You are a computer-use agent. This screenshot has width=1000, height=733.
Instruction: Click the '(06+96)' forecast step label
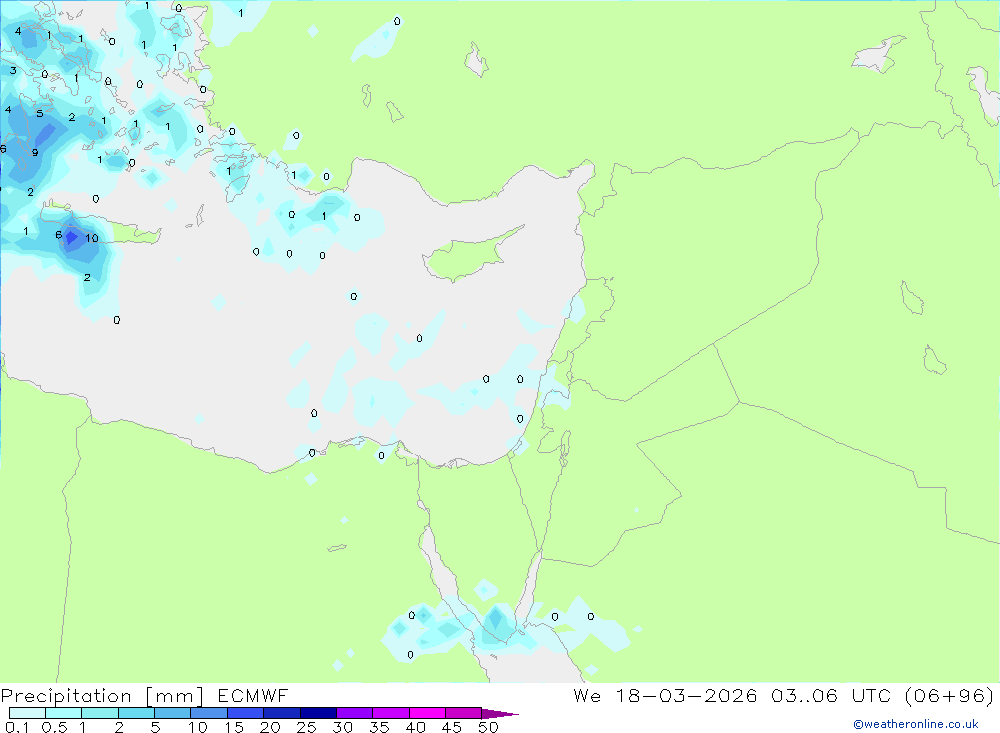[x=949, y=696]
